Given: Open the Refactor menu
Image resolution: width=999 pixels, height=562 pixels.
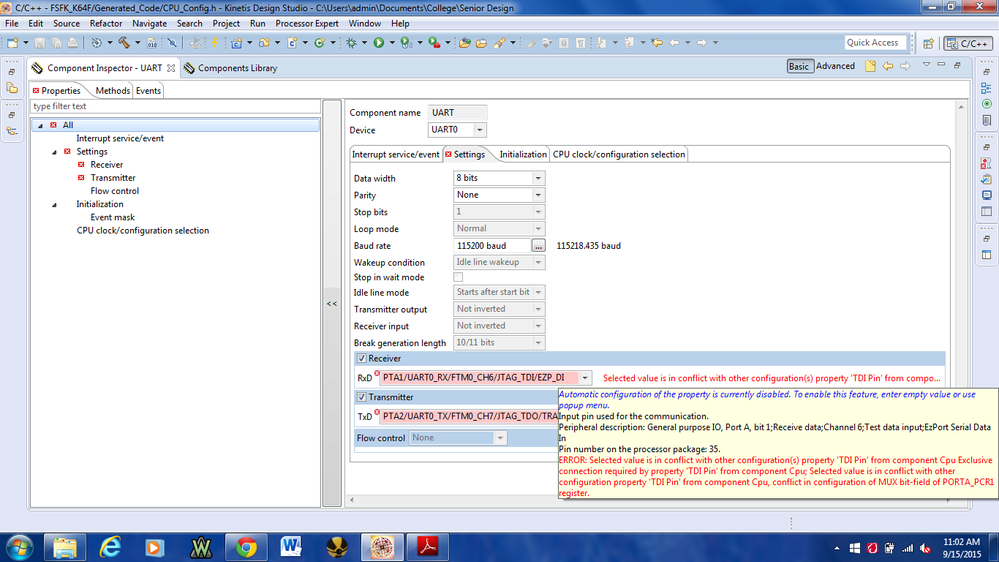Looking at the screenshot, I should coord(106,24).
